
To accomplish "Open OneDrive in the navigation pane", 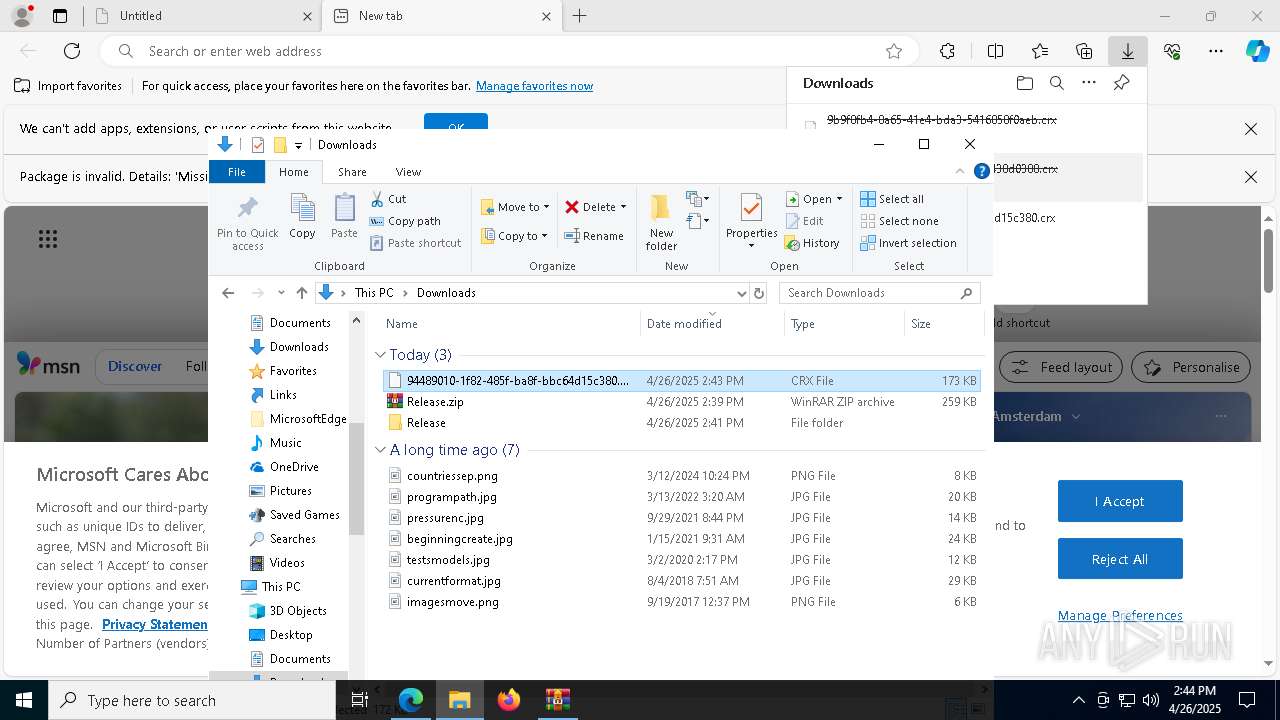I will [x=294, y=467].
